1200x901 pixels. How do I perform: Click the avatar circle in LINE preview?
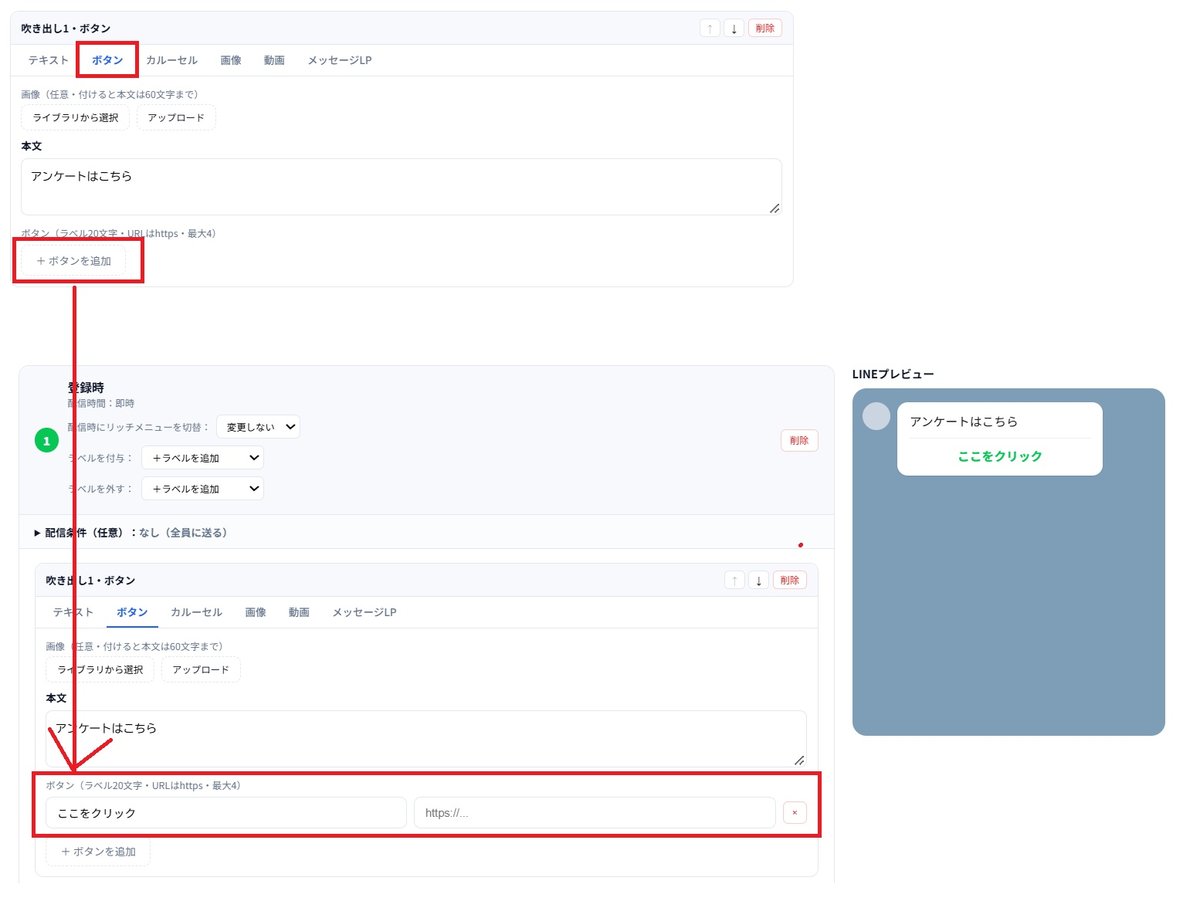pyautogui.click(x=876, y=416)
